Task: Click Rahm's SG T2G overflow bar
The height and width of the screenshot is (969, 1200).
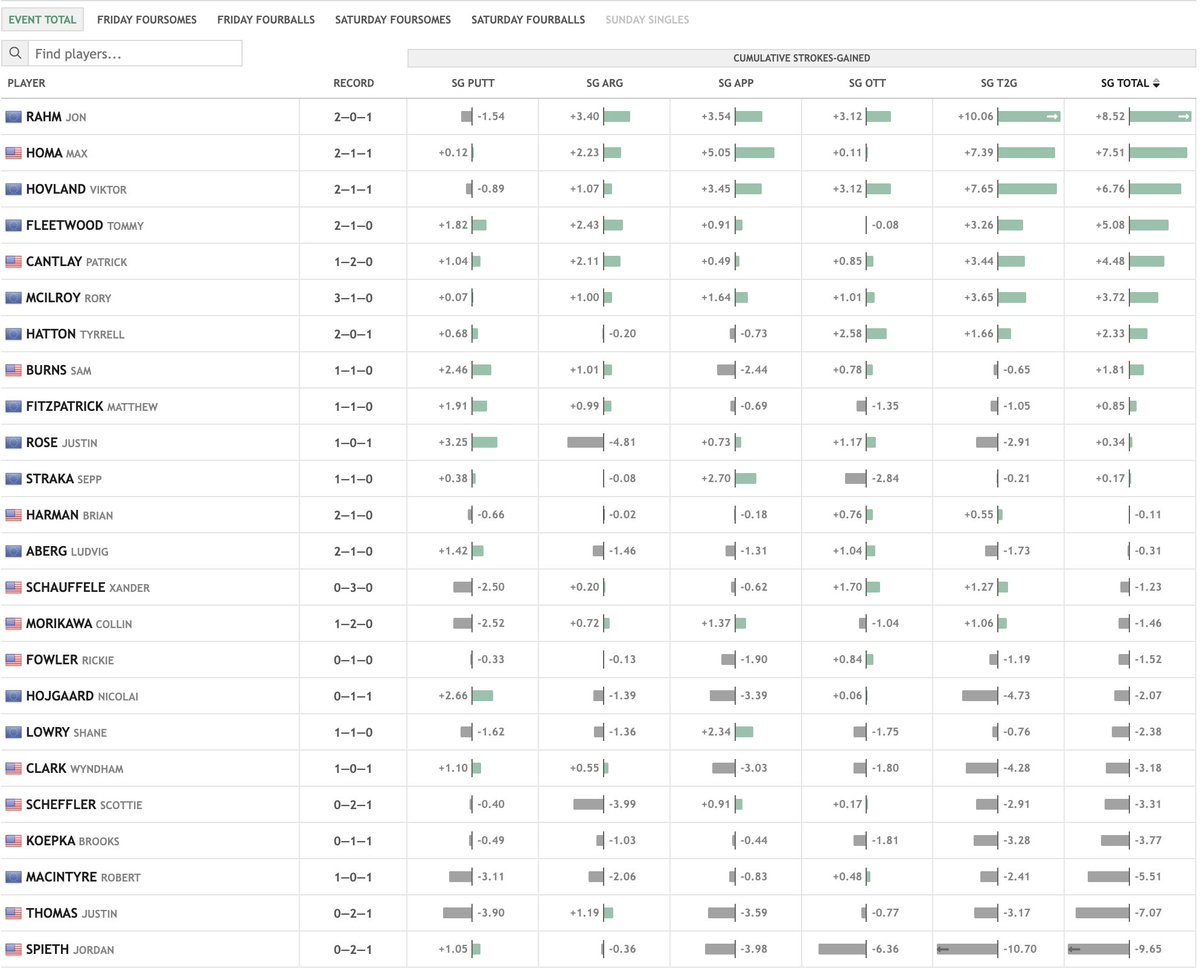Action: pyautogui.click(x=1029, y=117)
